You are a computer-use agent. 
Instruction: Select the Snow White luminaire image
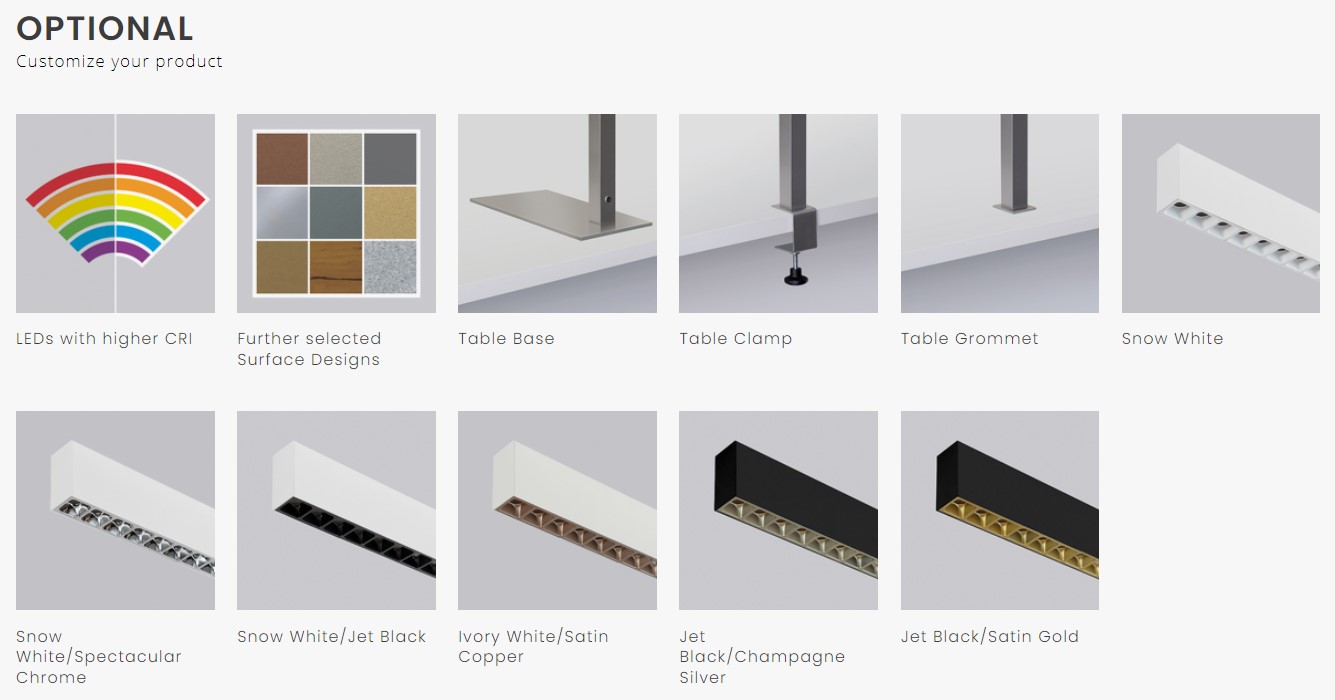[x=1221, y=213]
